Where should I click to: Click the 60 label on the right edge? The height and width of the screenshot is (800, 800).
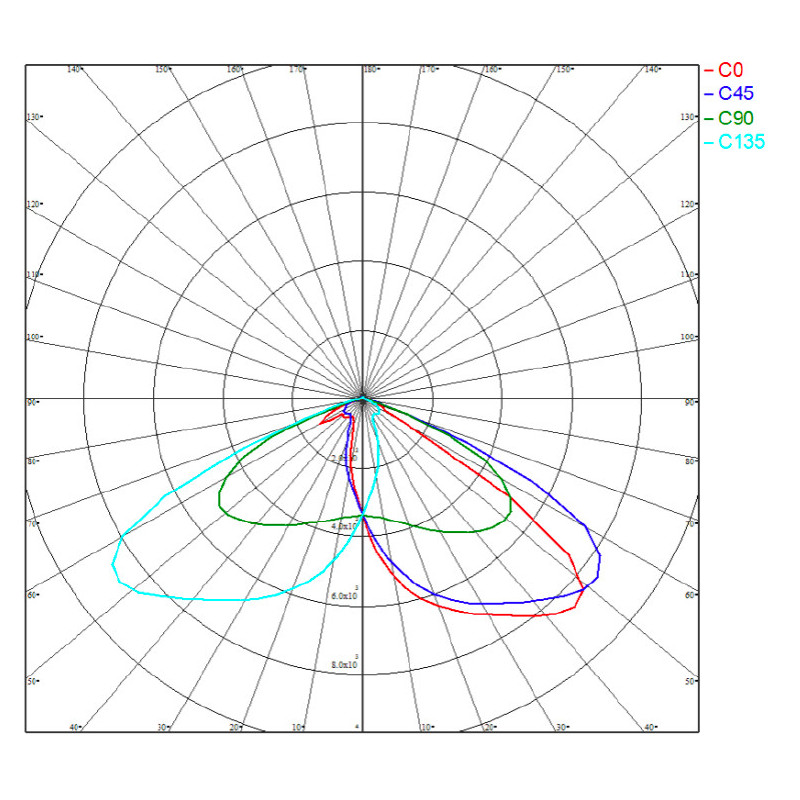690,595
